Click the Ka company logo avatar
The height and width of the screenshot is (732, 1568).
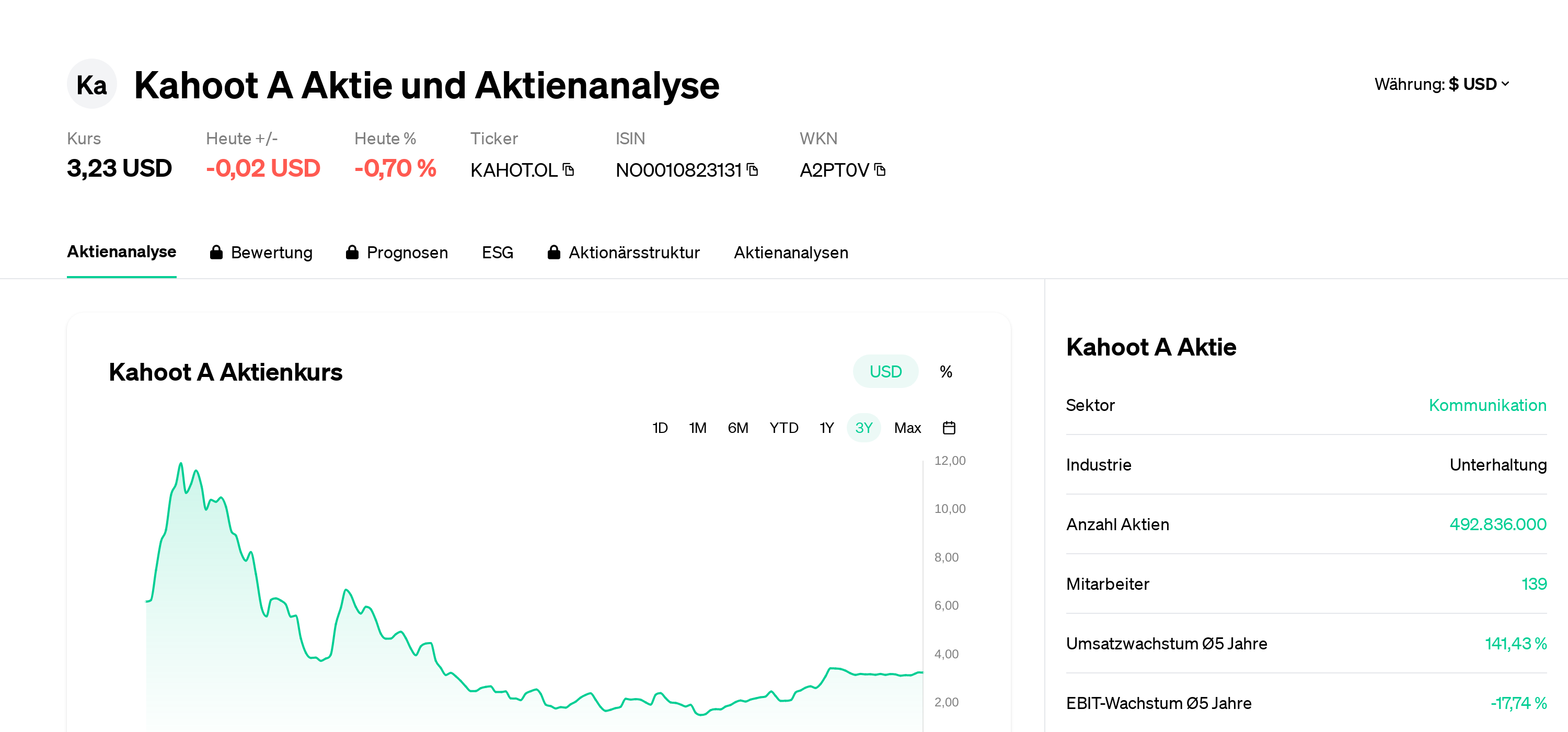[92, 84]
